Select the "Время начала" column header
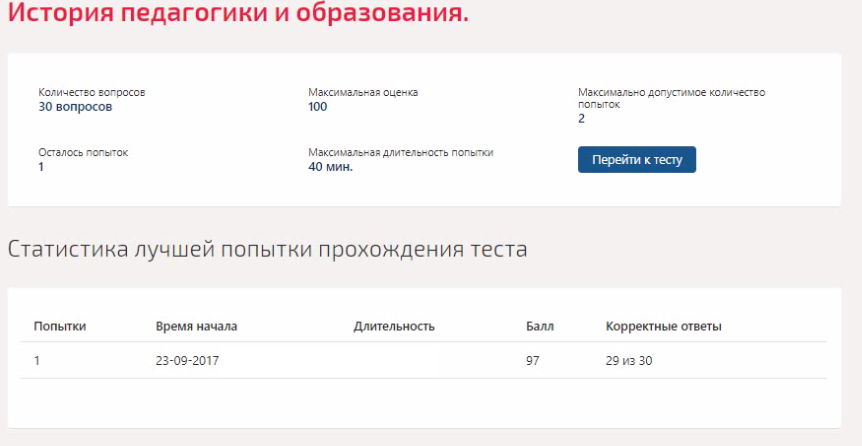This screenshot has width=862, height=446. click(196, 326)
